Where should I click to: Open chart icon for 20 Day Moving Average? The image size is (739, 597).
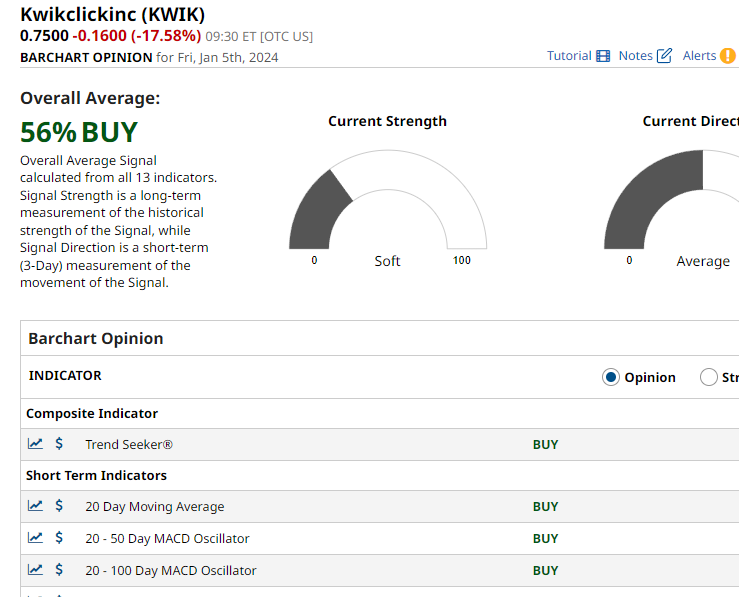[x=35, y=506]
